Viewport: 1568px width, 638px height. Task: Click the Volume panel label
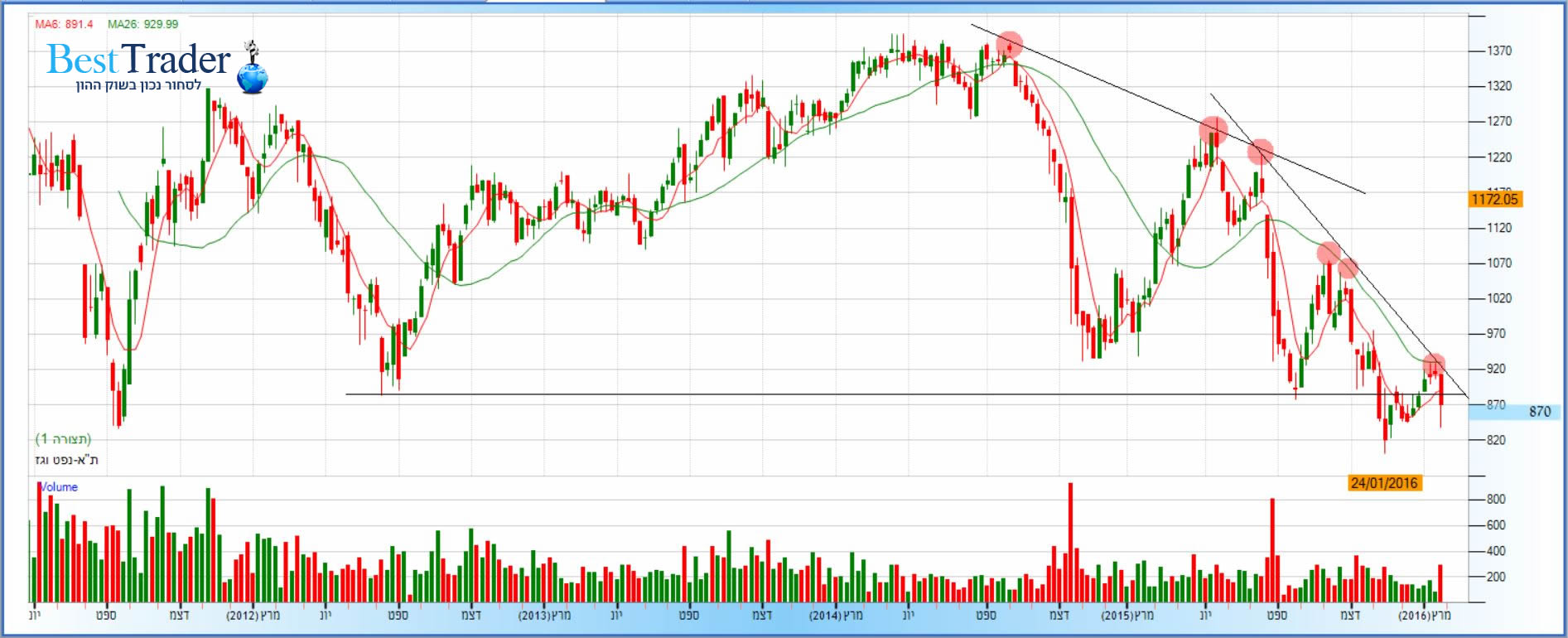(x=59, y=487)
